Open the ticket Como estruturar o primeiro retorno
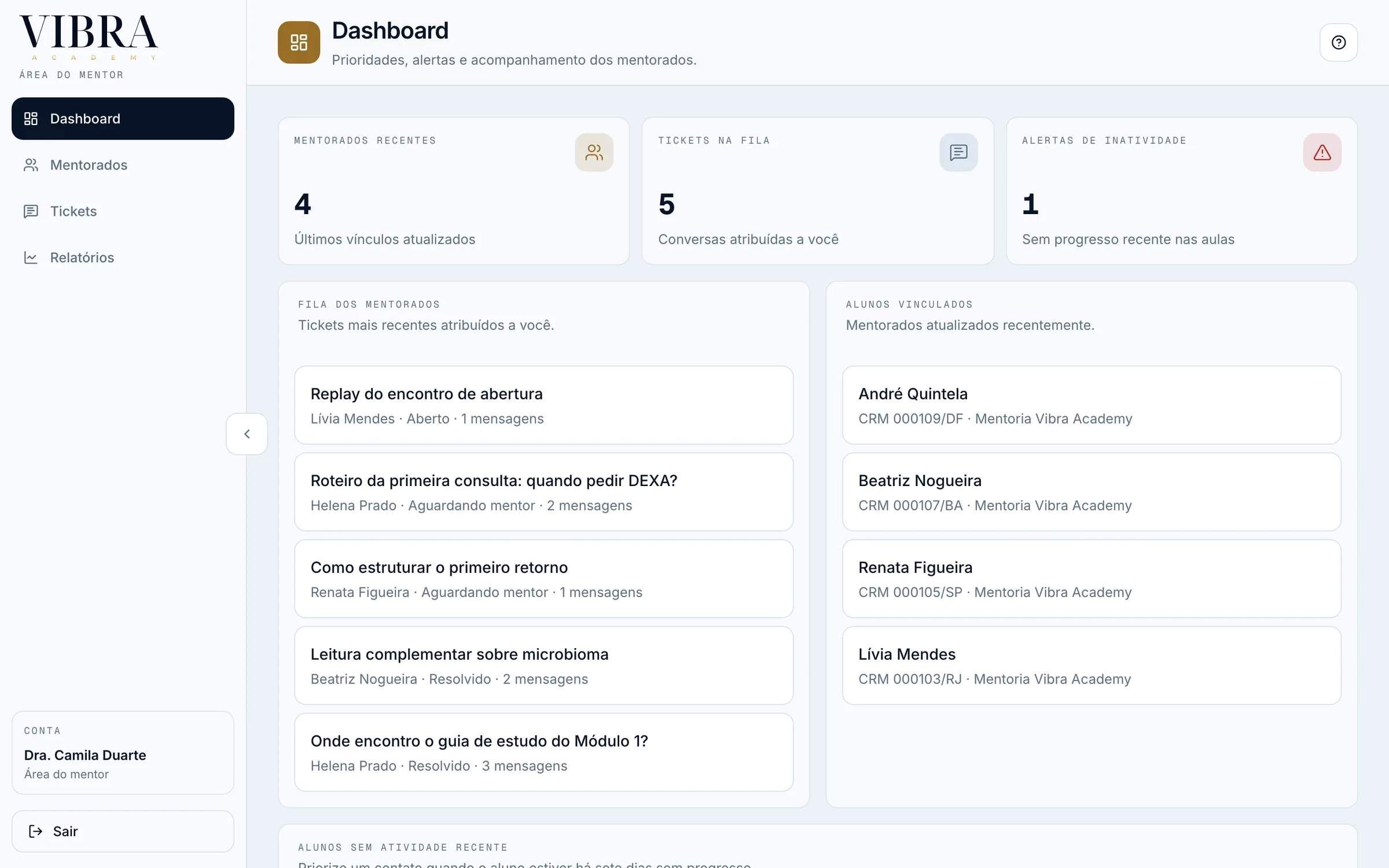The image size is (1389, 868). [543, 579]
